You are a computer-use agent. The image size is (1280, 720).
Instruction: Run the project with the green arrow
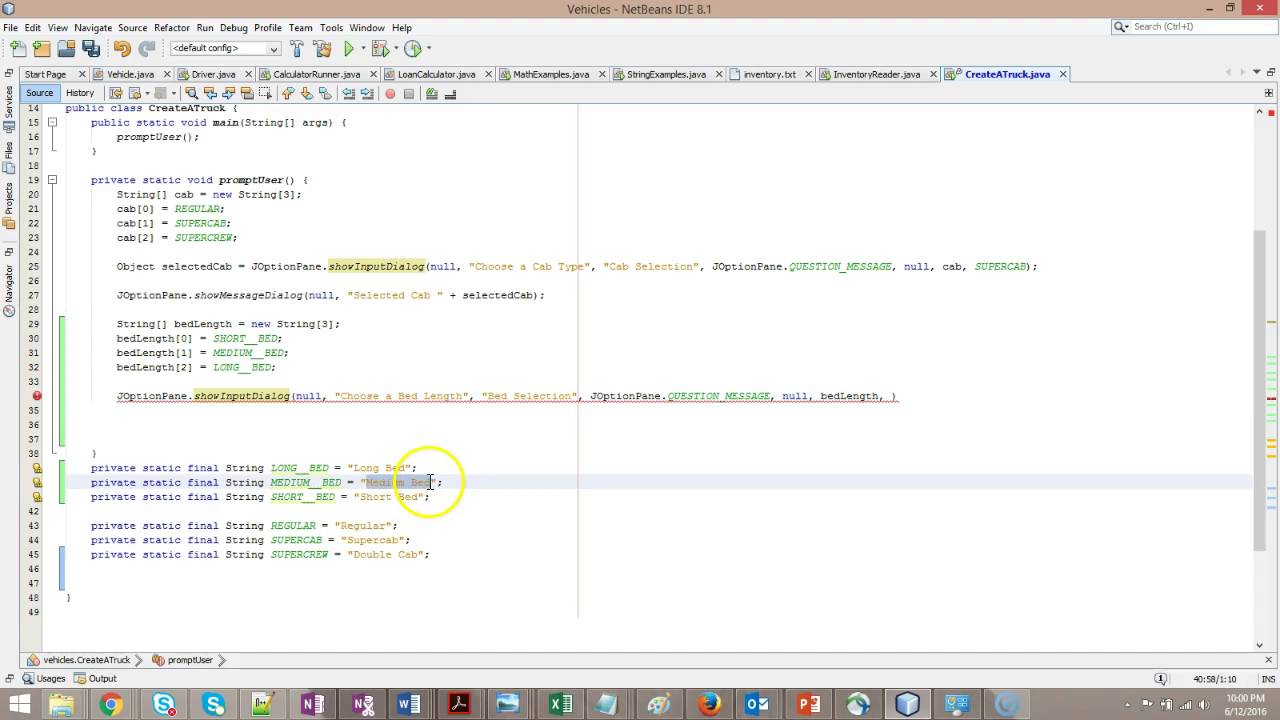[349, 48]
